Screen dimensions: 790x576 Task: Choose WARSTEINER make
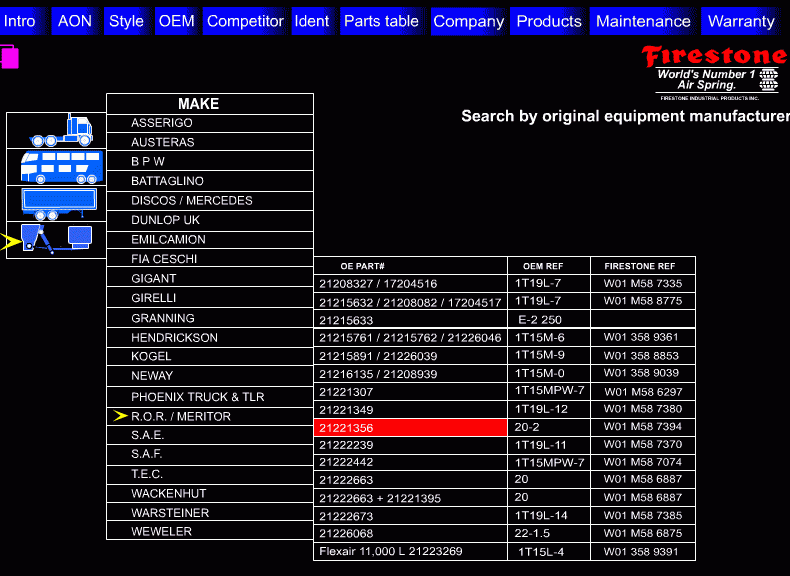(x=210, y=513)
